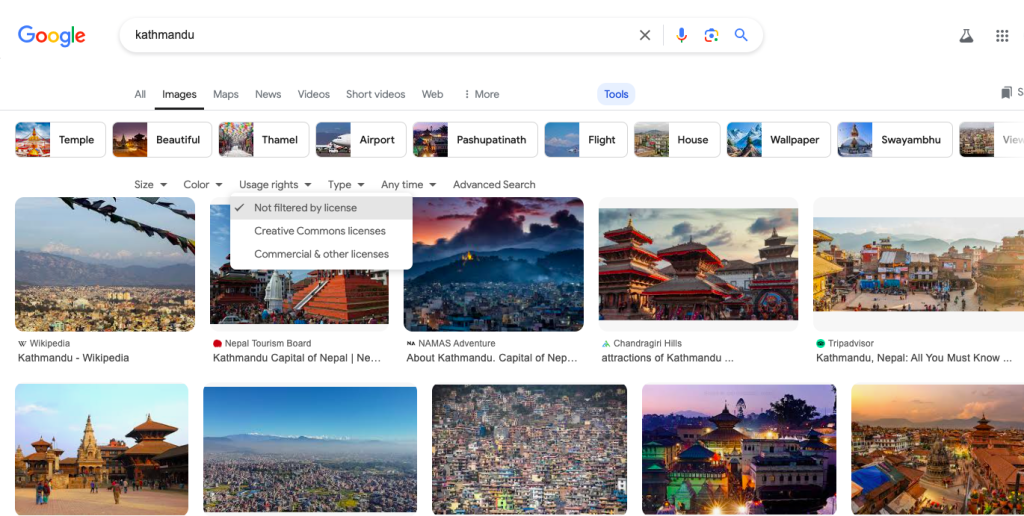Screen dimensions: 1024x516
Task: Collapse the Usage rights dropdown
Action: (x=275, y=185)
